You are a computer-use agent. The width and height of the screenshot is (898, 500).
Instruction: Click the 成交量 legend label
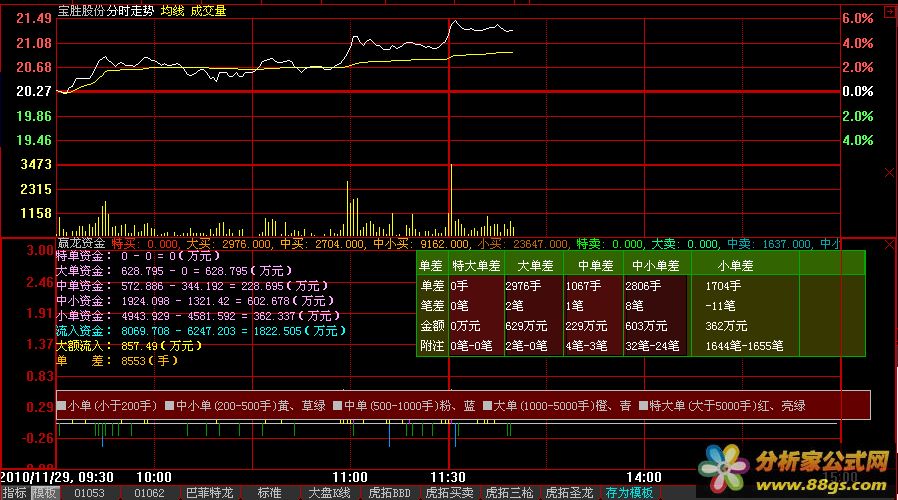[x=208, y=11]
